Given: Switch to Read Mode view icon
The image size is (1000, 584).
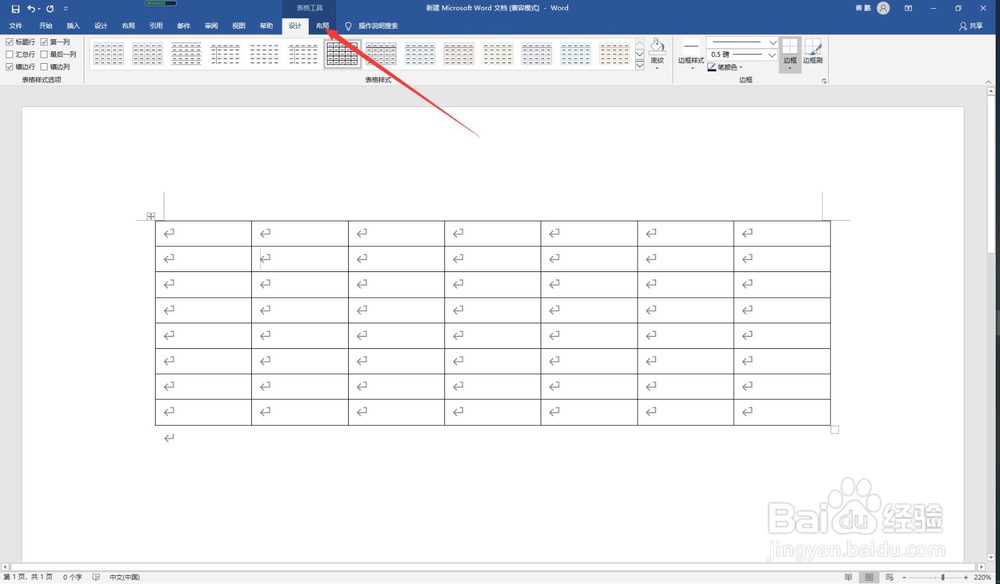Looking at the screenshot, I should 848,577.
